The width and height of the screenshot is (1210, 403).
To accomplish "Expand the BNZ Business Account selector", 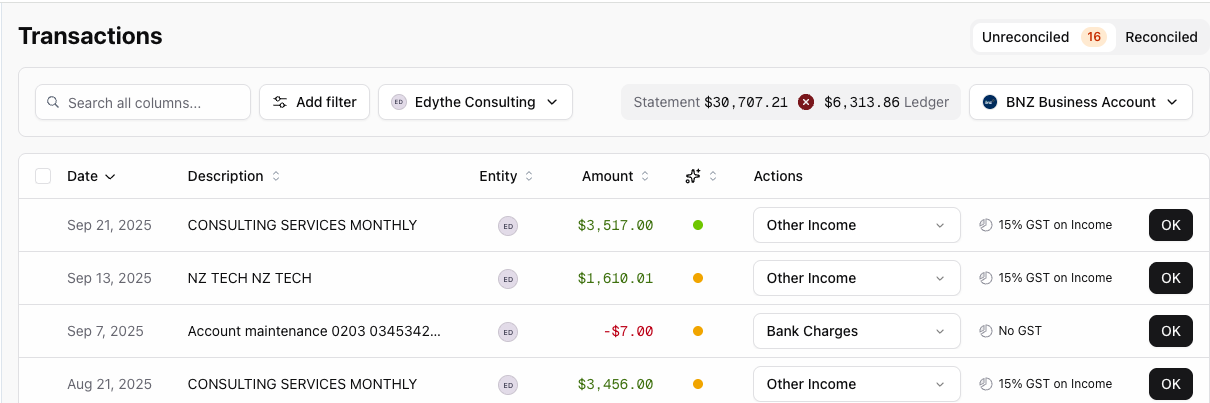I will [x=1080, y=102].
